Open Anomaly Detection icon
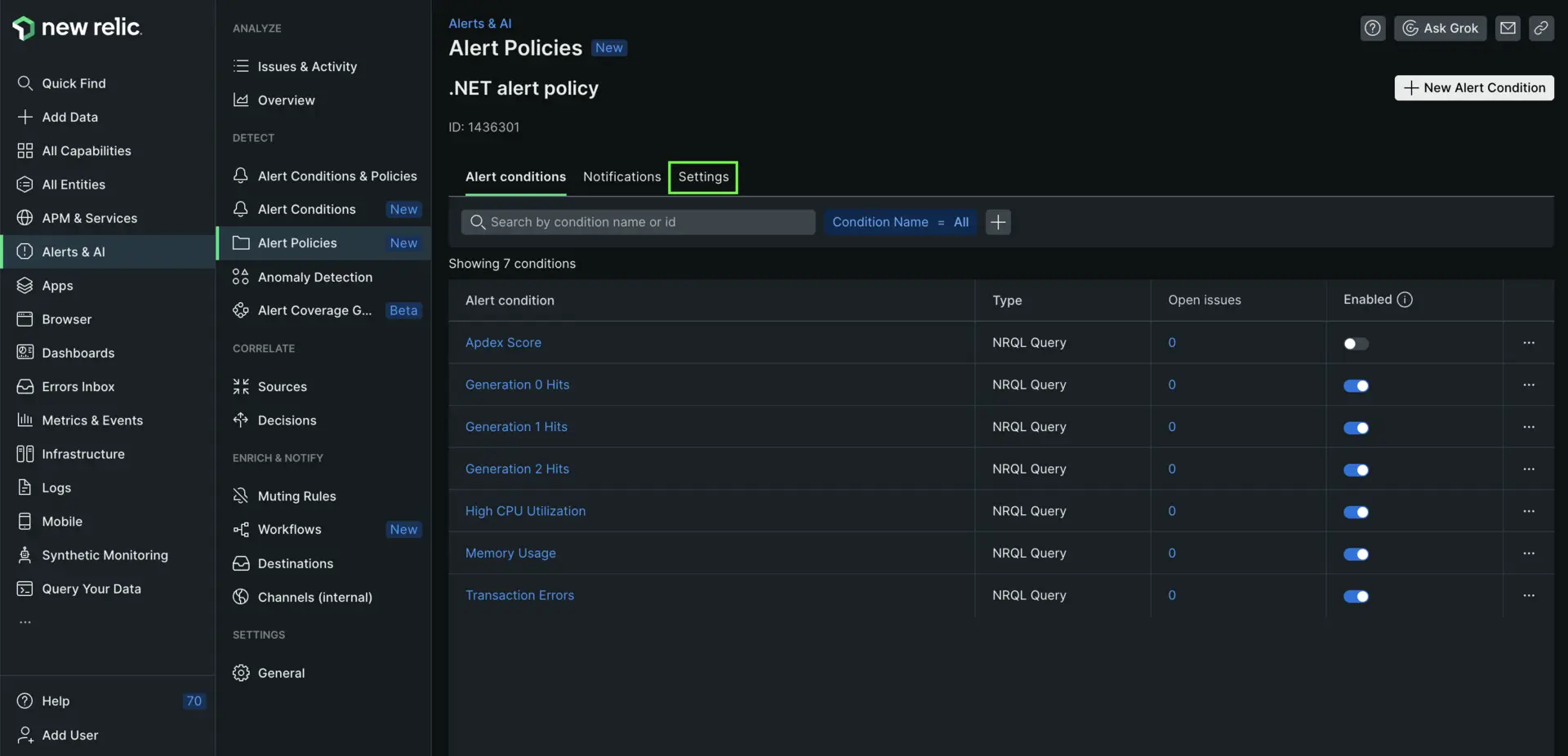Image resolution: width=1568 pixels, height=756 pixels. [240, 277]
